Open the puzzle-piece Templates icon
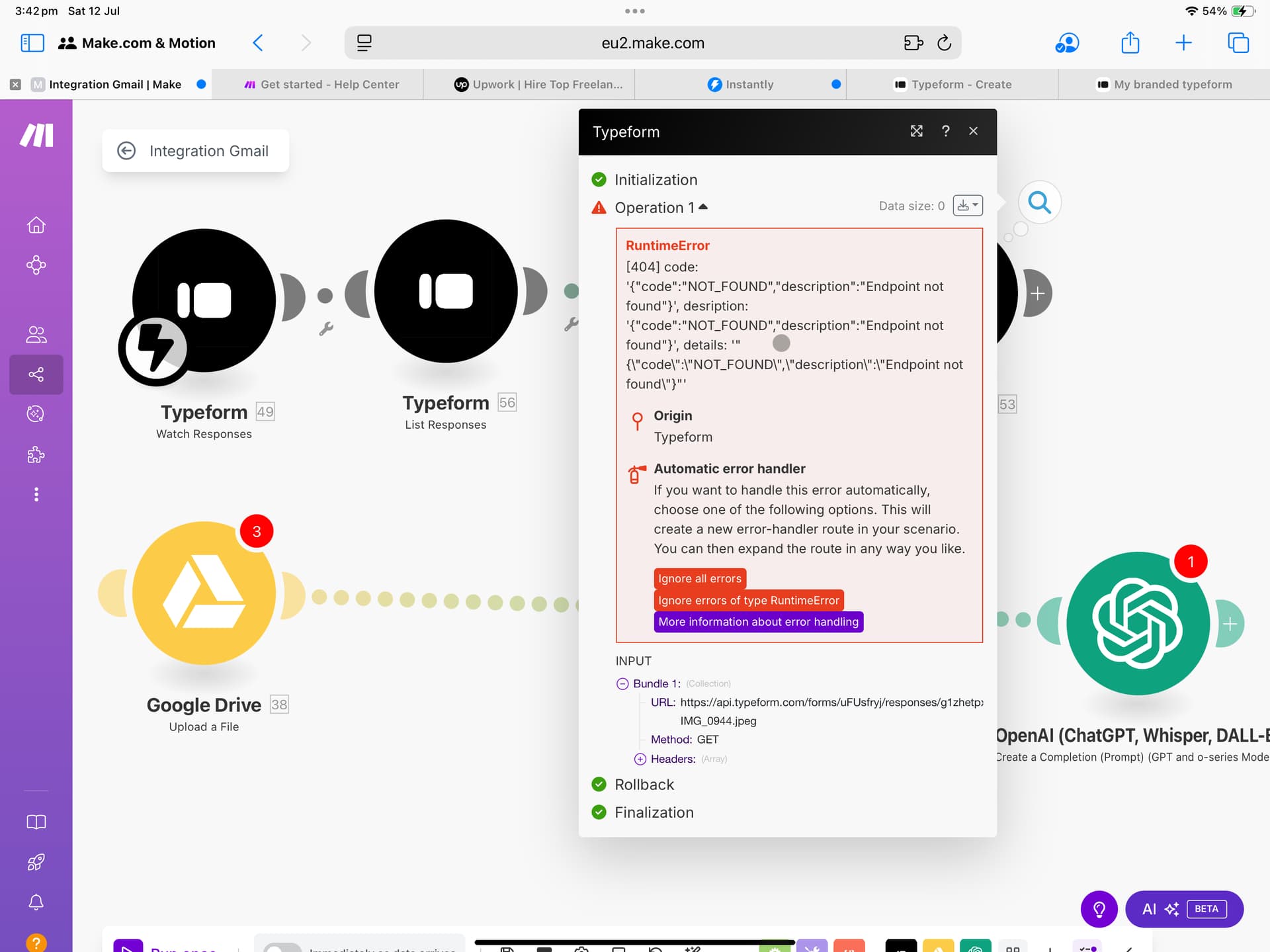This screenshot has height=952, width=1270. pyautogui.click(x=36, y=454)
